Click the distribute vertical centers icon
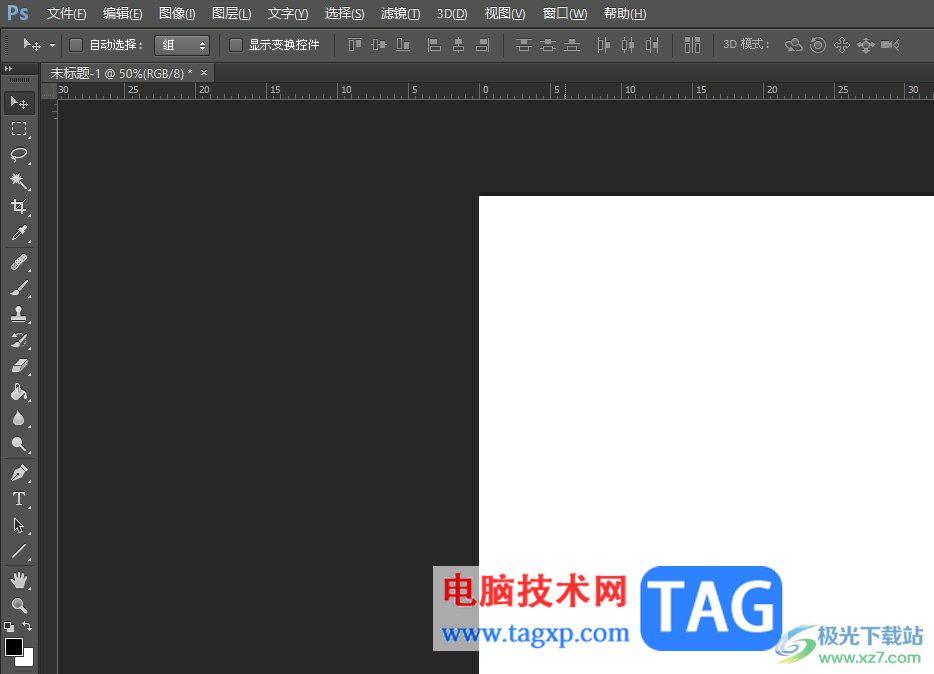 coord(548,45)
